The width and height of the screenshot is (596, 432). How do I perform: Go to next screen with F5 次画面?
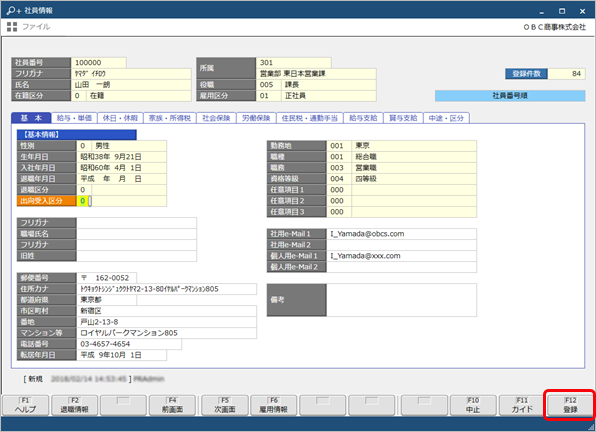click(225, 405)
